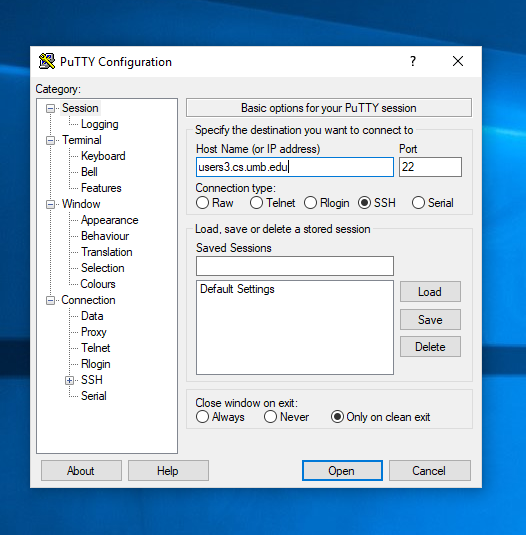Select SSH in the category tree
526x535 pixels.
92,380
